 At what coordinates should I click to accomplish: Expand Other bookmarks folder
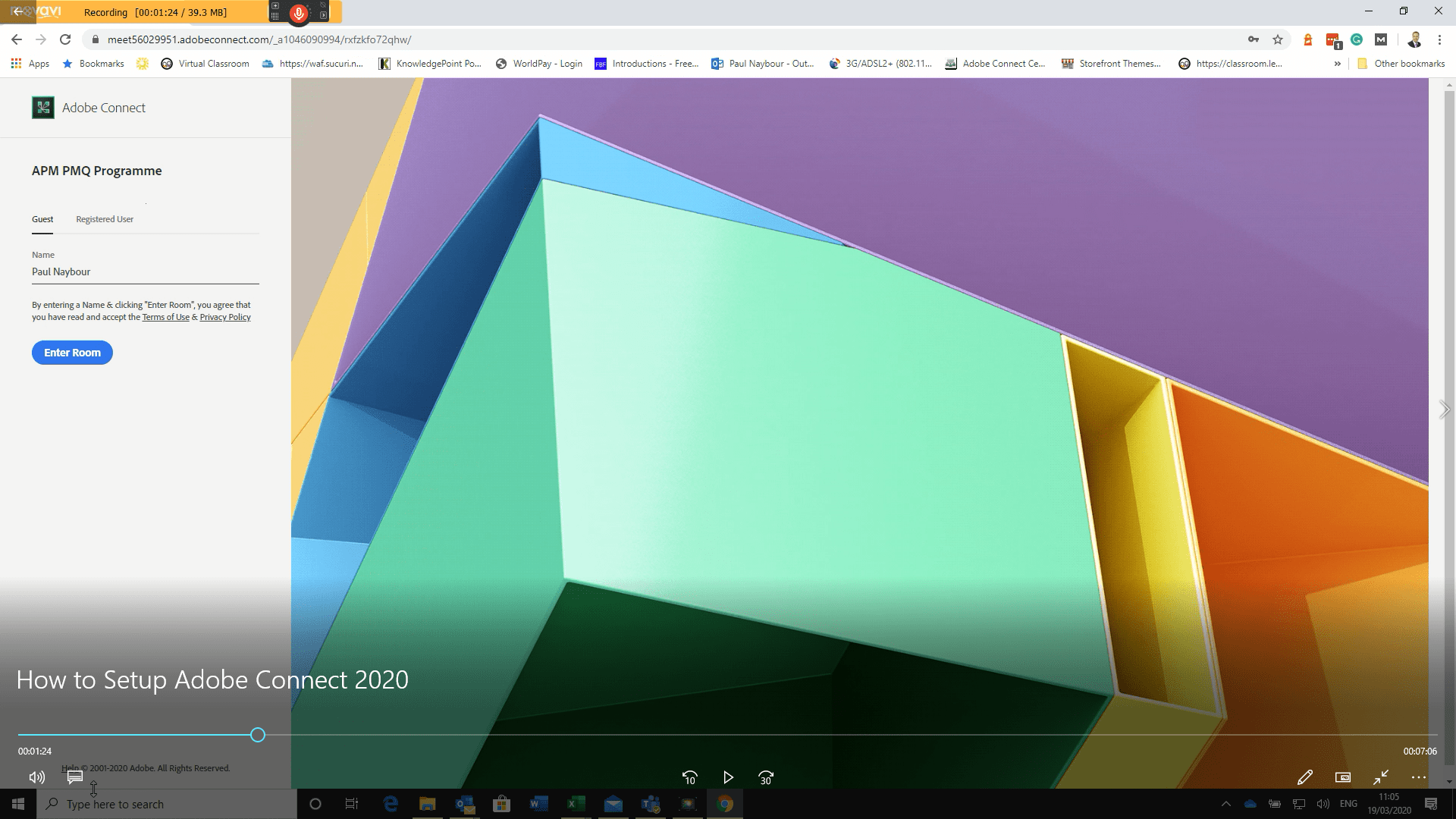pos(1401,64)
